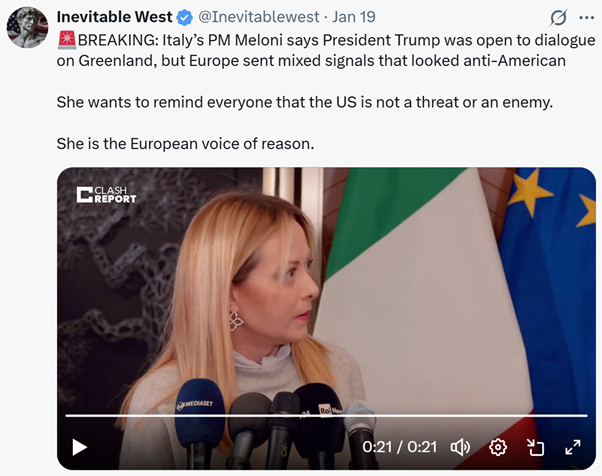
Task: Click the Clash Report watermark logo
Action: point(106,195)
